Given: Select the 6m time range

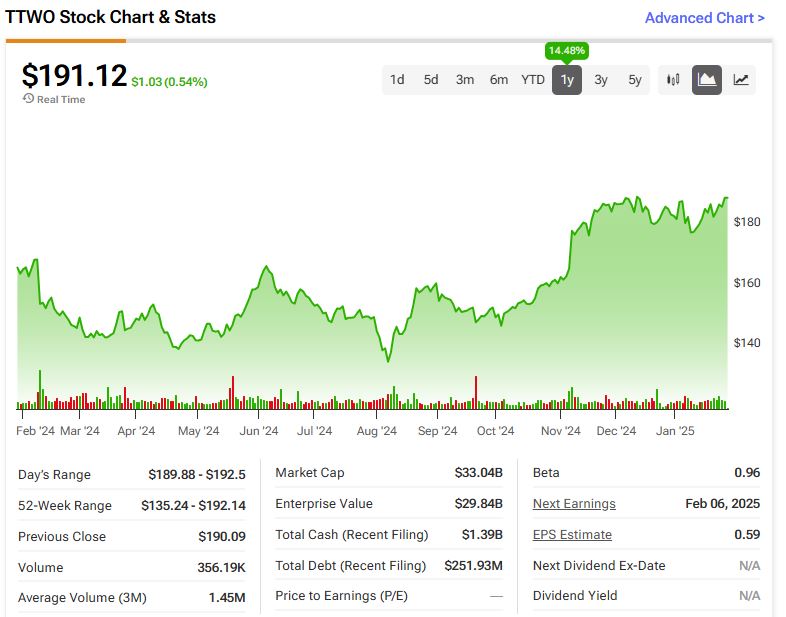Looking at the screenshot, I should [499, 80].
